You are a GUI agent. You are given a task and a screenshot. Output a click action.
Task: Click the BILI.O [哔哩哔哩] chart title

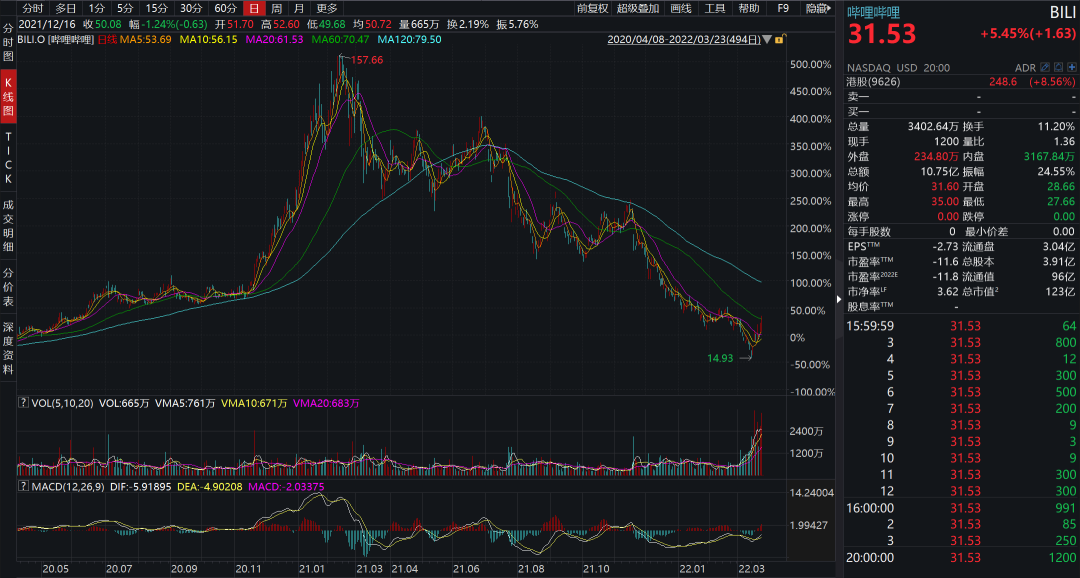56,40
